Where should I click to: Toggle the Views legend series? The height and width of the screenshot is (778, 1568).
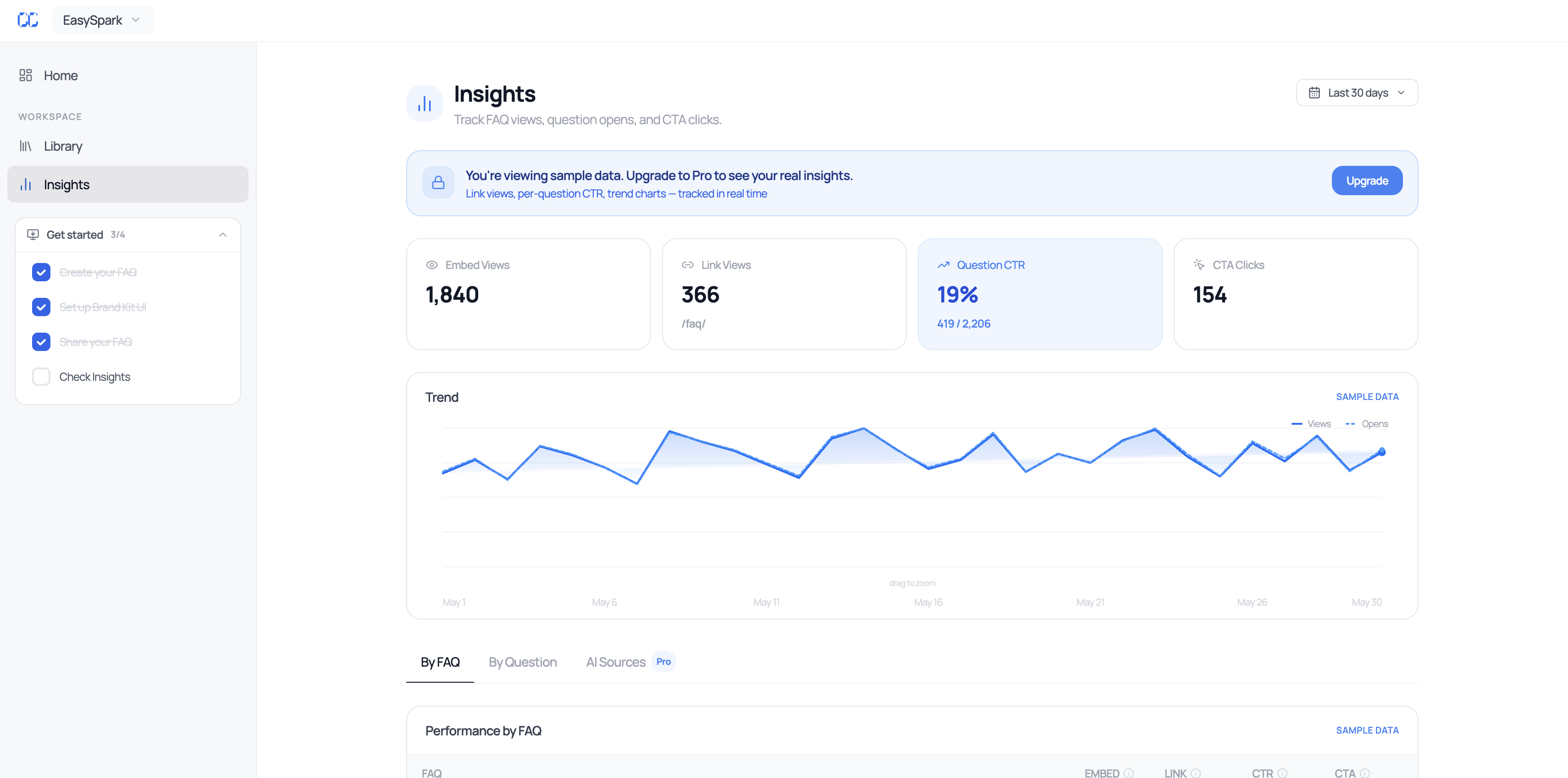pyautogui.click(x=1311, y=424)
